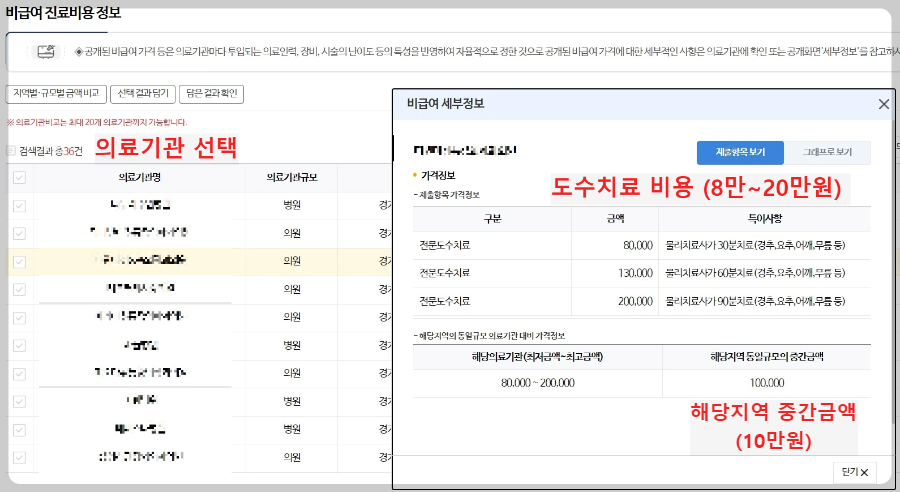Click 특이사항 column header in popup

[765, 219]
